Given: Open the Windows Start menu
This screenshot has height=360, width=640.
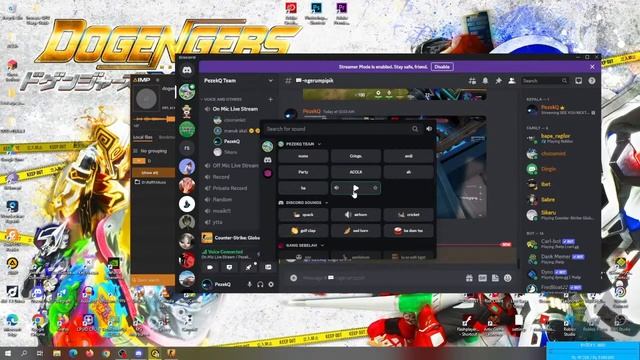Looking at the screenshot, I should [x=8, y=353].
